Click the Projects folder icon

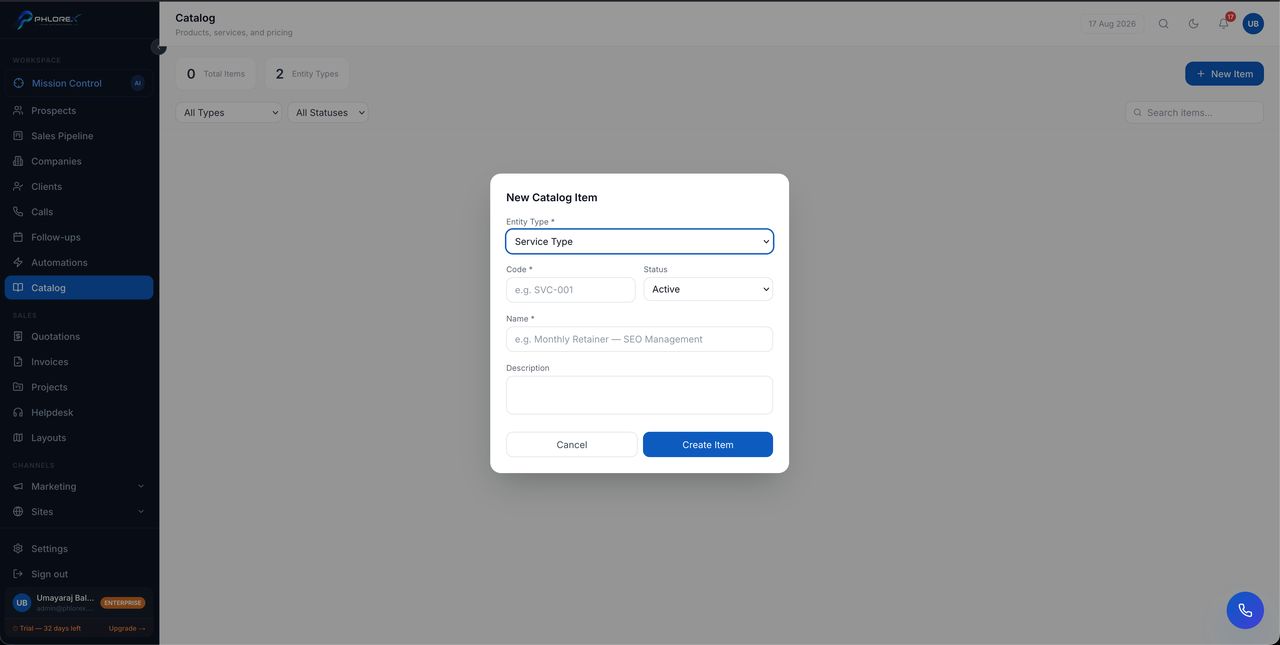click(18, 387)
